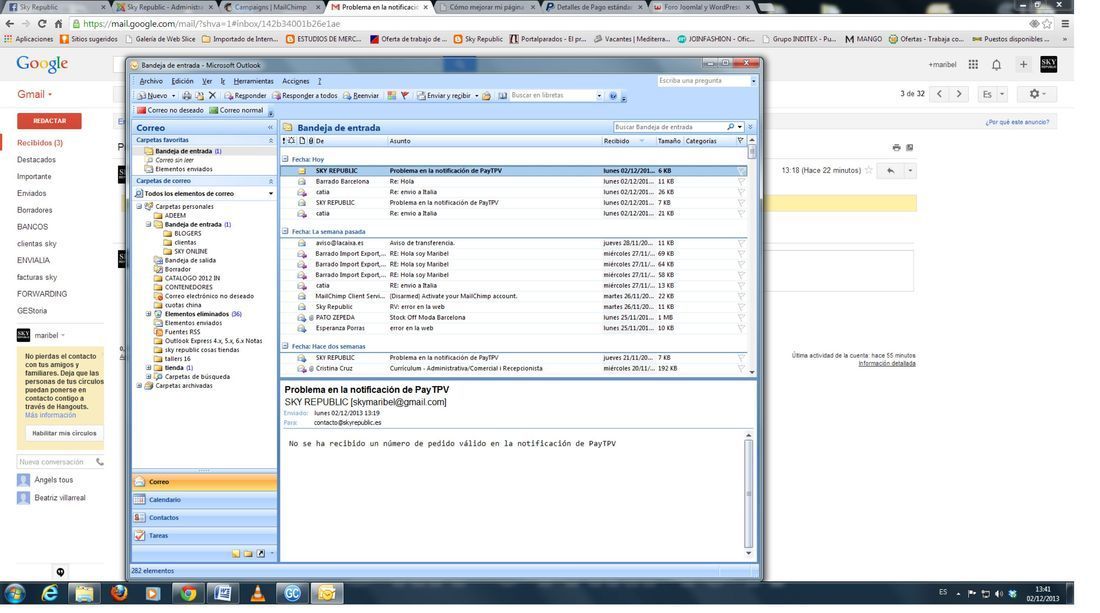Screen dimensions: 1100x613
Task: Switch to the 'Detalles de Pago estándar' Chrome tab
Action: 593,7
